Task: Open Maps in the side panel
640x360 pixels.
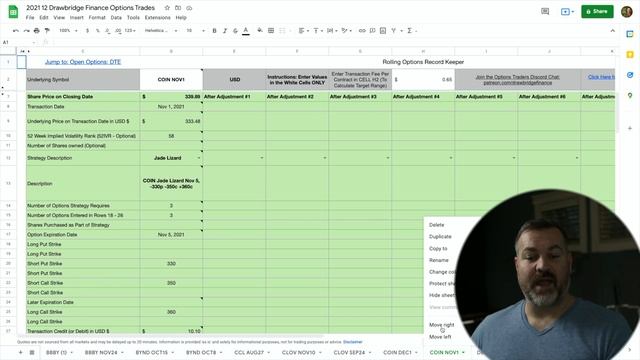Action: coord(630,96)
